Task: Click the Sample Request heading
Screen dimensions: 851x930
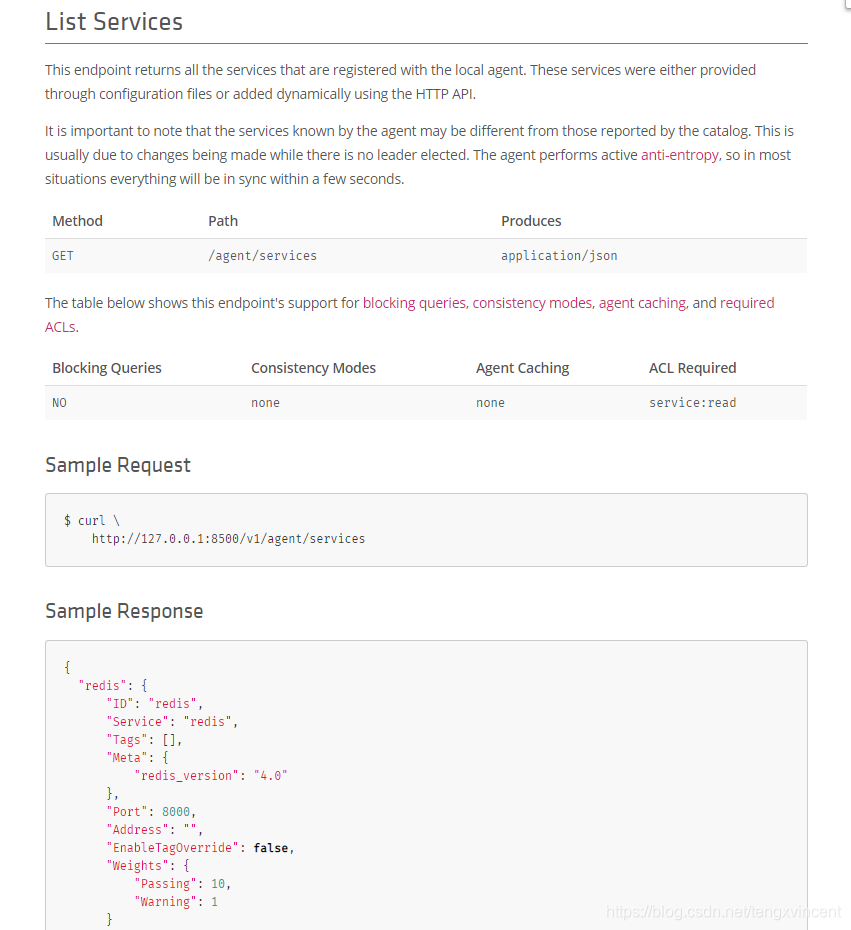Action: pyautogui.click(x=118, y=465)
